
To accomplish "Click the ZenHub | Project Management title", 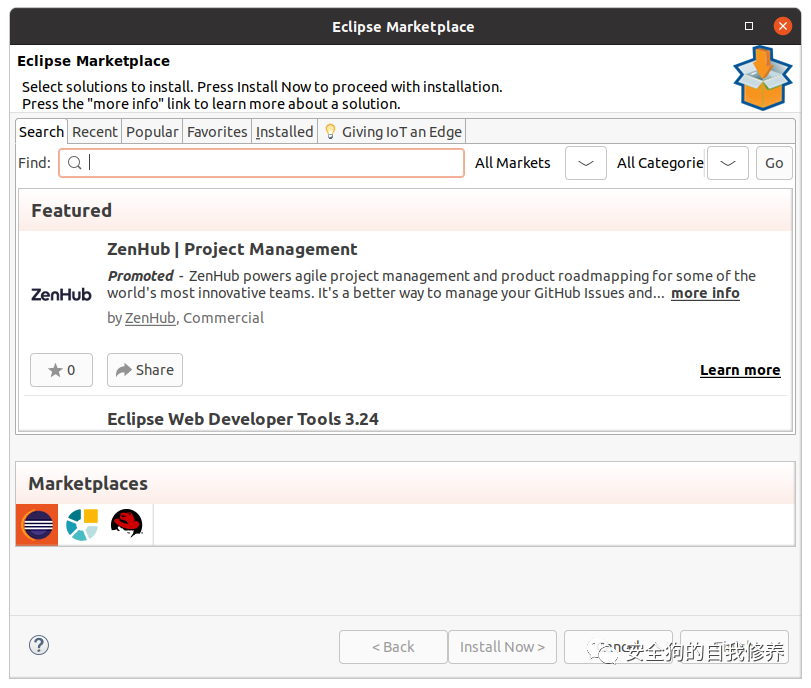I will tap(232, 249).
